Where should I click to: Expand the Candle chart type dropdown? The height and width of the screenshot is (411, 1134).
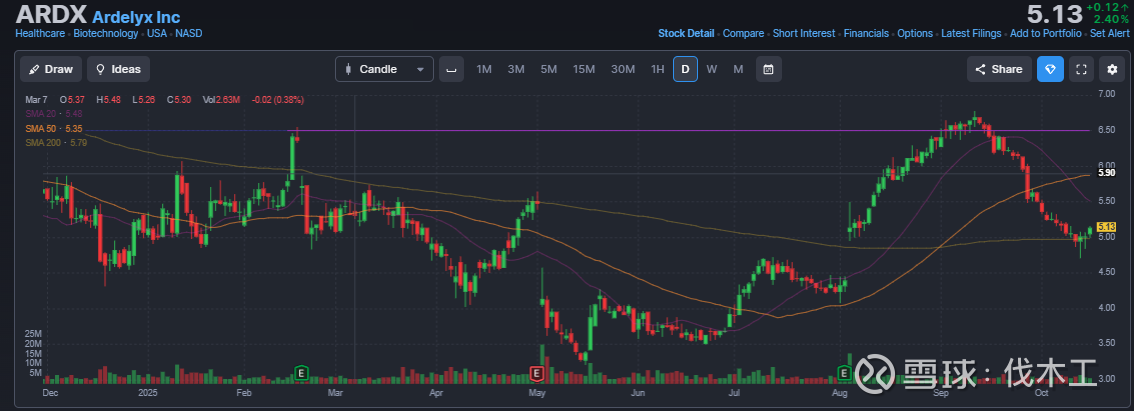[x=385, y=69]
